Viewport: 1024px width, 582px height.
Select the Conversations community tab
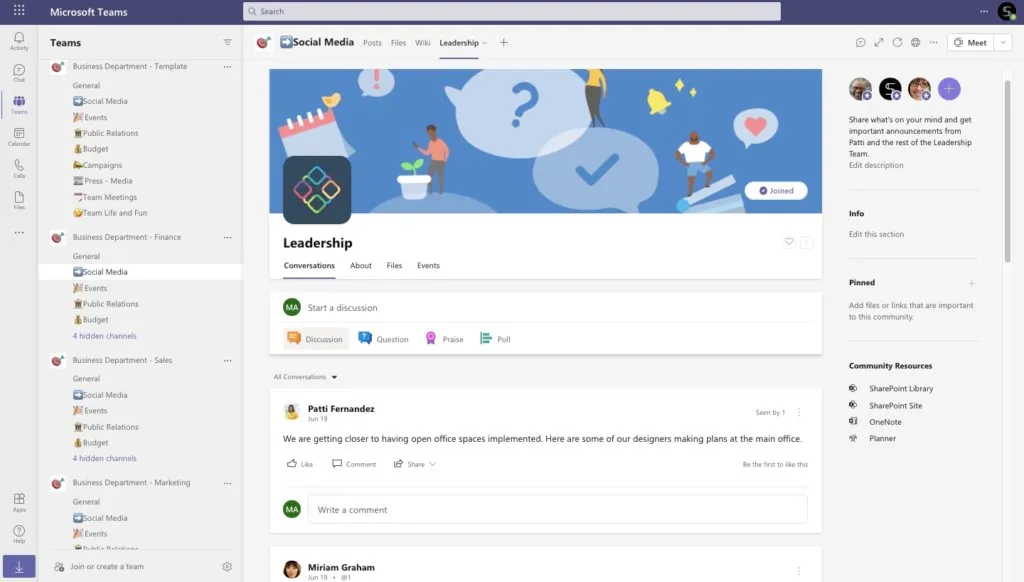tap(309, 265)
